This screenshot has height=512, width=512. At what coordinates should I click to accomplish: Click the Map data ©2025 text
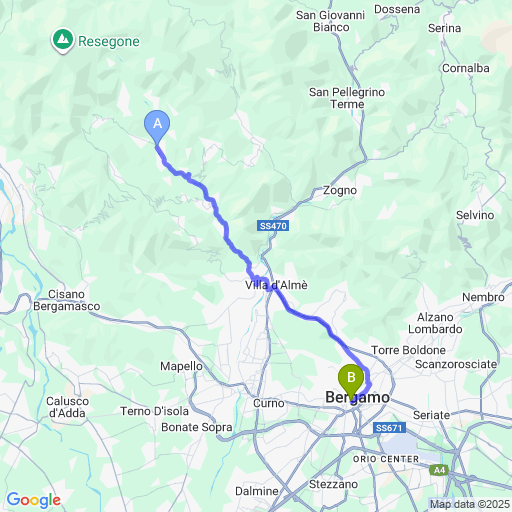(x=470, y=504)
